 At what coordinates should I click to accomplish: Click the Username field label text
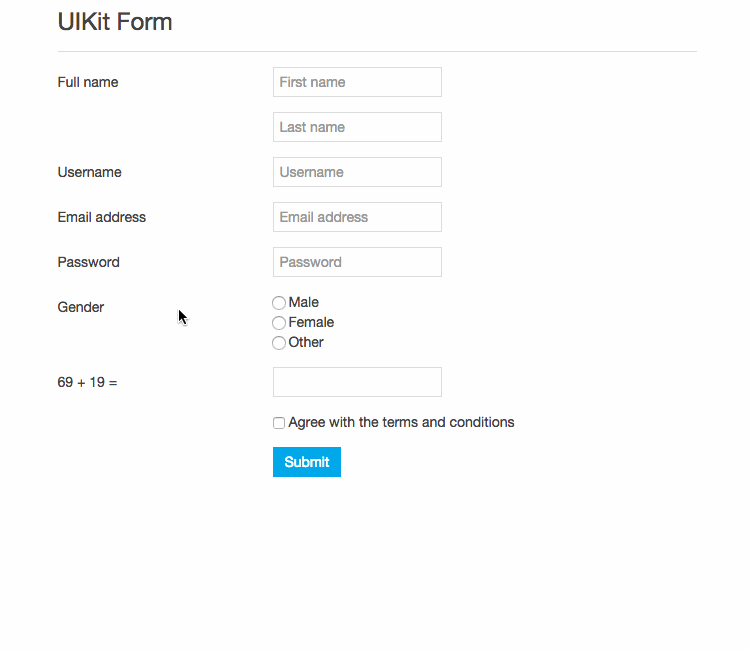click(x=89, y=172)
